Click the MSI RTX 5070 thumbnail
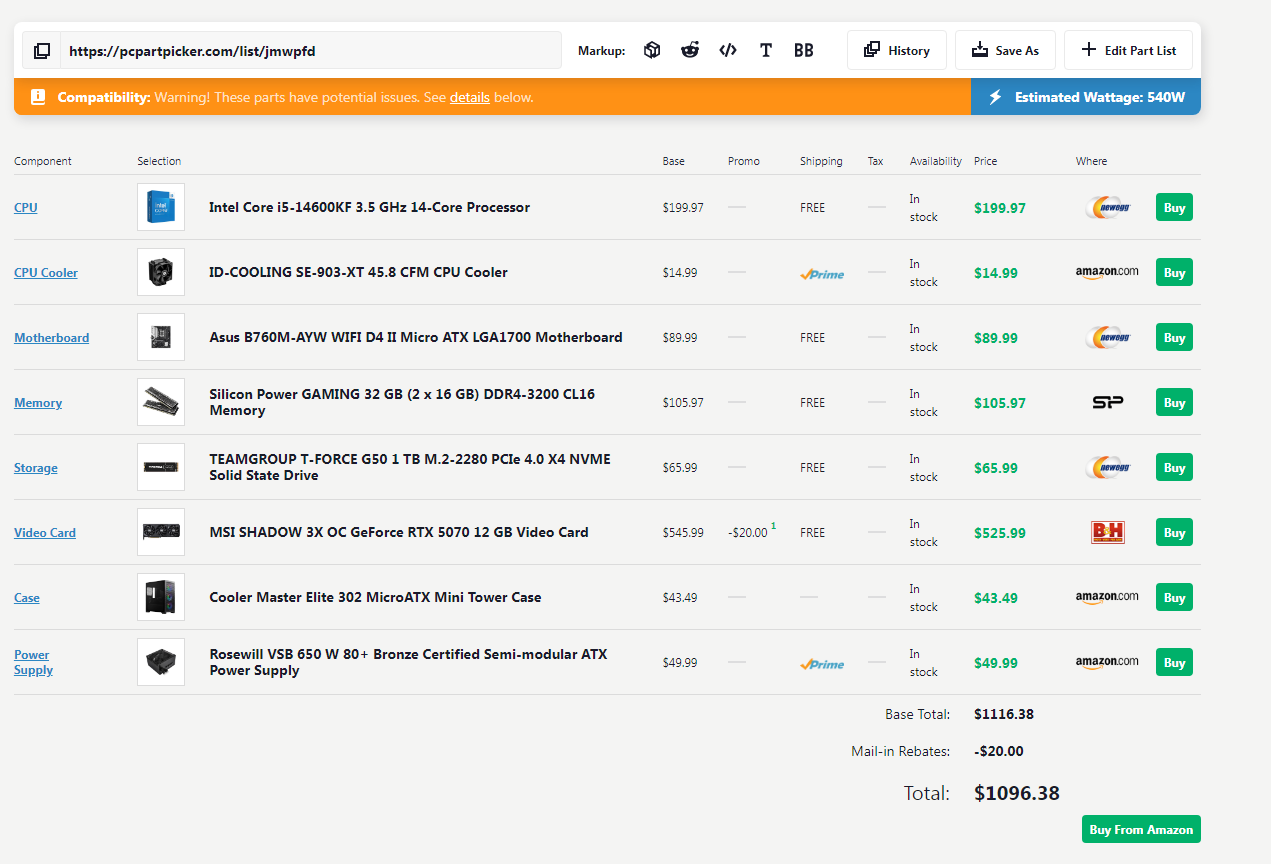This screenshot has width=1271, height=864. pos(161,532)
